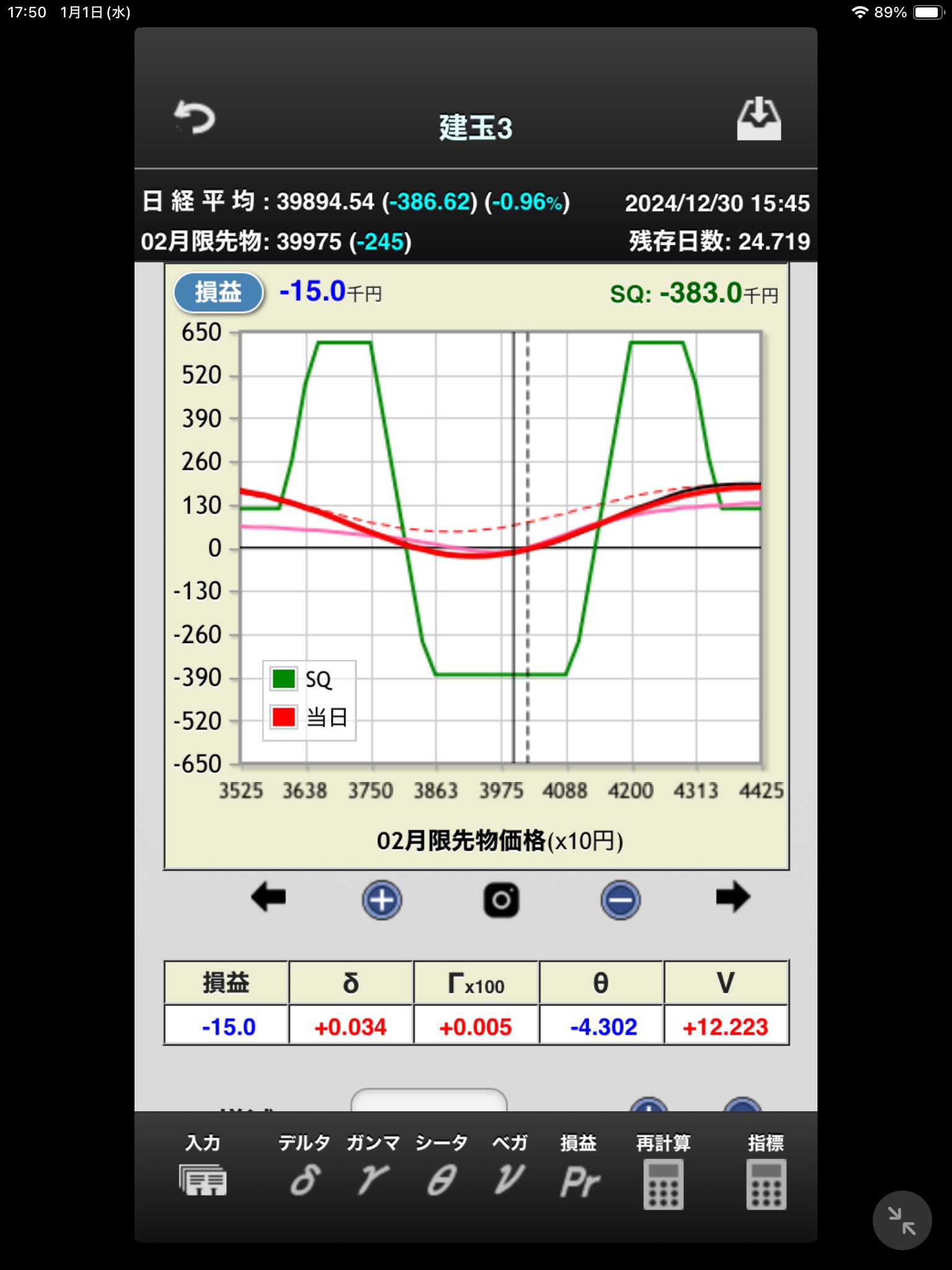Viewport: 952px width, 1270px height.
Task: Shift chart left with the left arrow
Action: (268, 897)
